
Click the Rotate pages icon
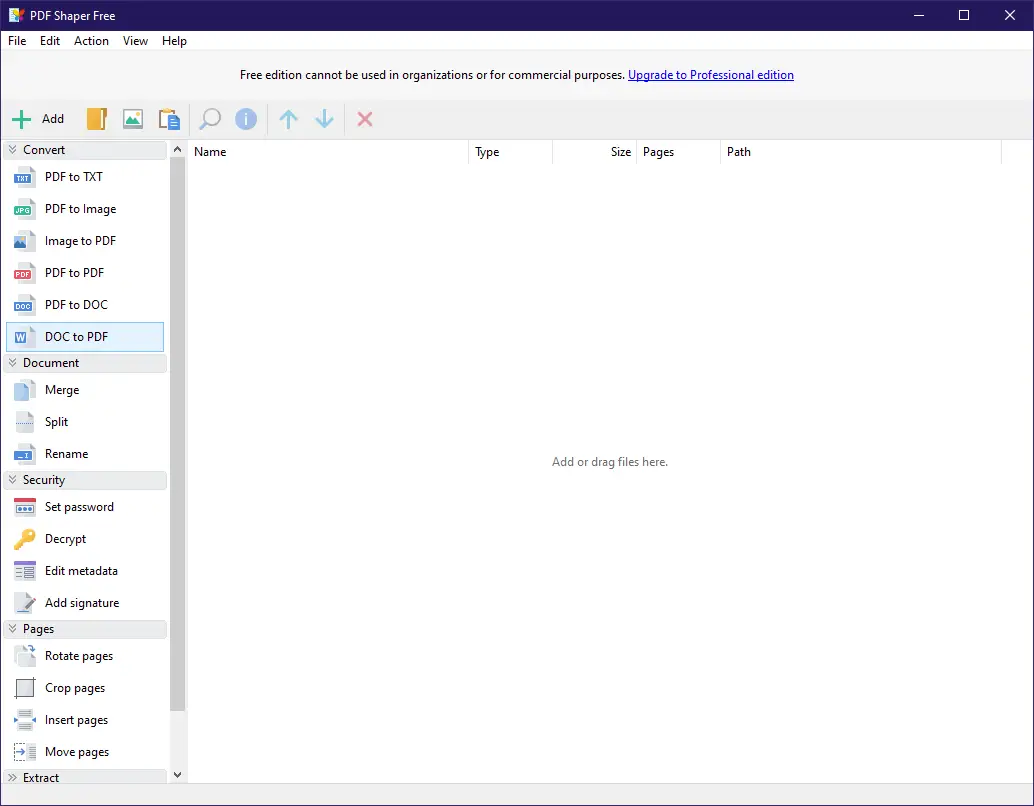[24, 656]
